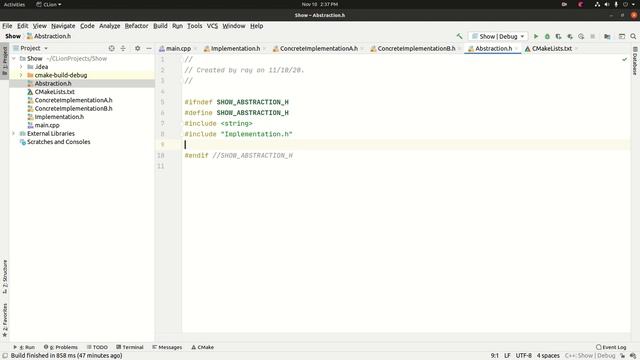This screenshot has height=360, width=640.
Task: Click line 7 #include <string> in editor
Action: [x=218, y=123]
